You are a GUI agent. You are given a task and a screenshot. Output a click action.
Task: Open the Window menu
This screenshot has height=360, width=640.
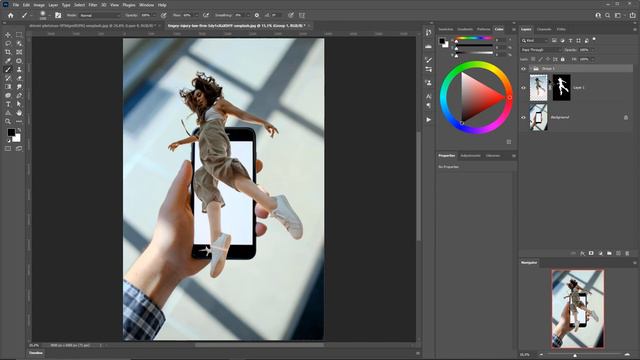pos(147,5)
